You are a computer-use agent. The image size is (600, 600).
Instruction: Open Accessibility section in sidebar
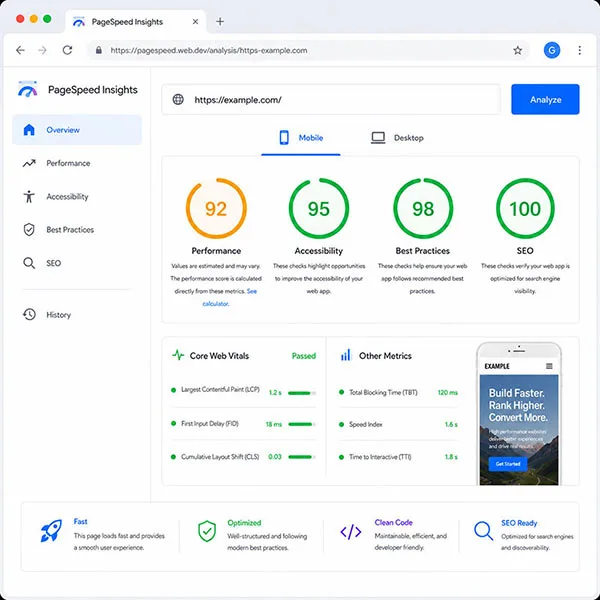point(77,197)
